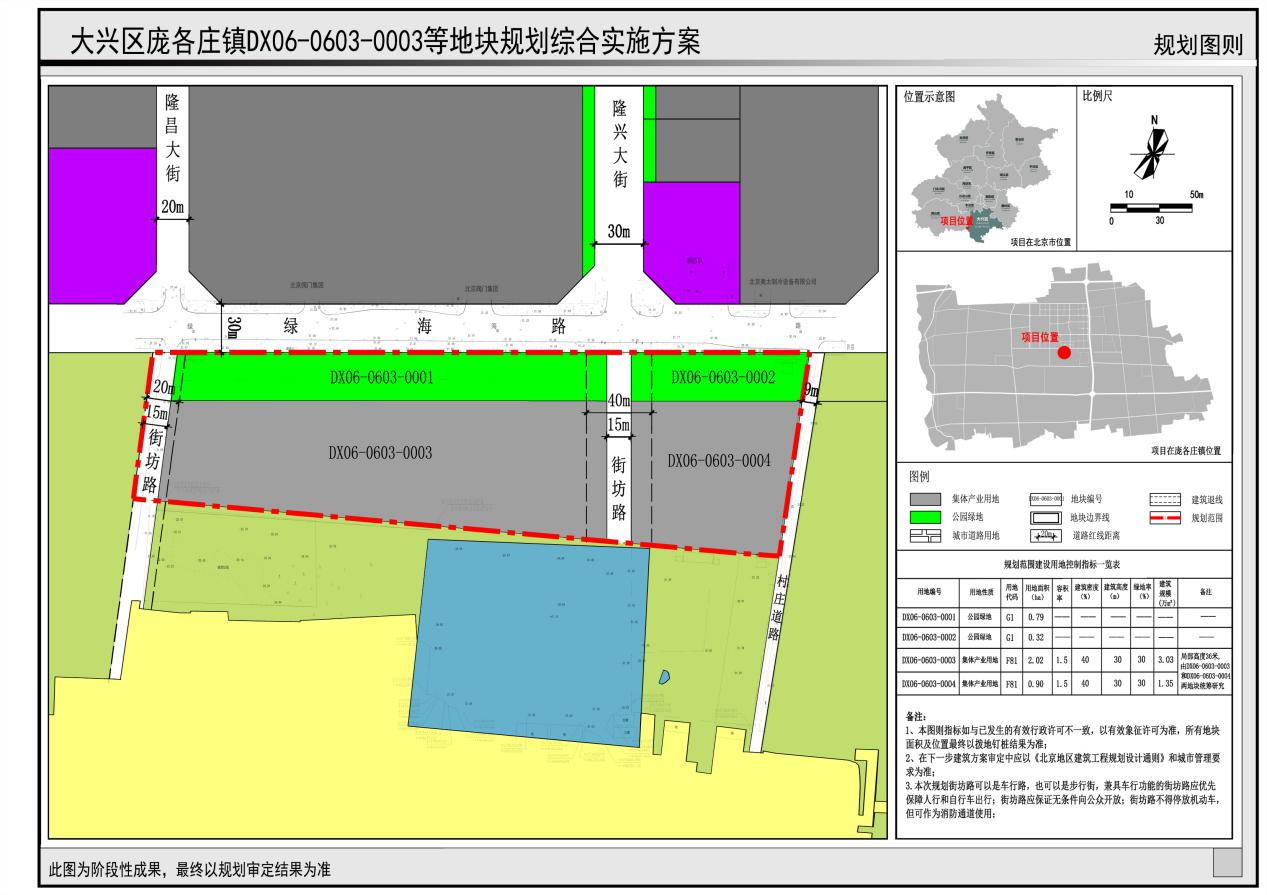Viewport: 1267px width, 895px height.
Task: Click the 备注 column header in the table
Action: pos(1207,592)
